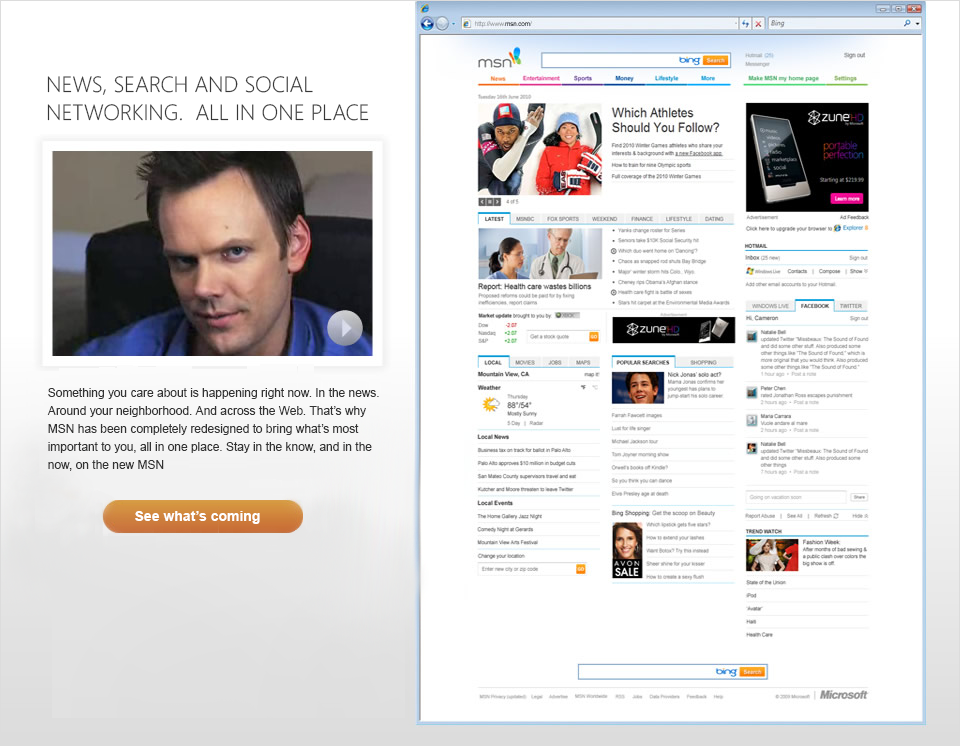Switch to the MAPS local tab
Viewport: 960px width, 746px height.
tap(583, 363)
